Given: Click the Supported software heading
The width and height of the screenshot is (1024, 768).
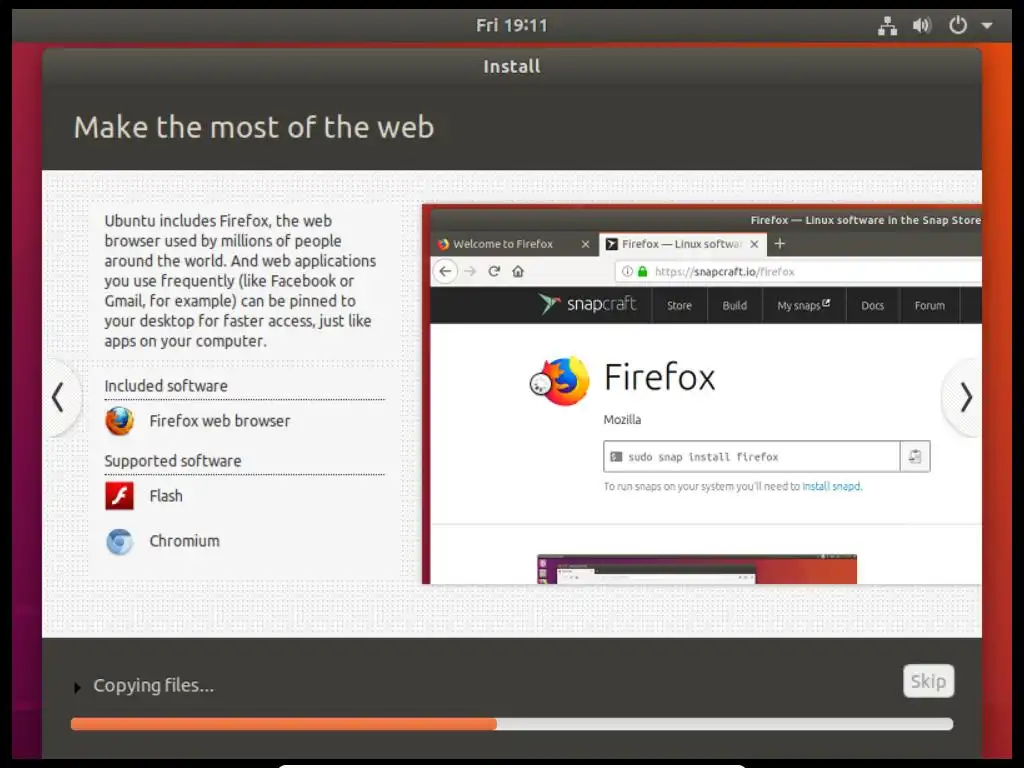Looking at the screenshot, I should 172,461.
